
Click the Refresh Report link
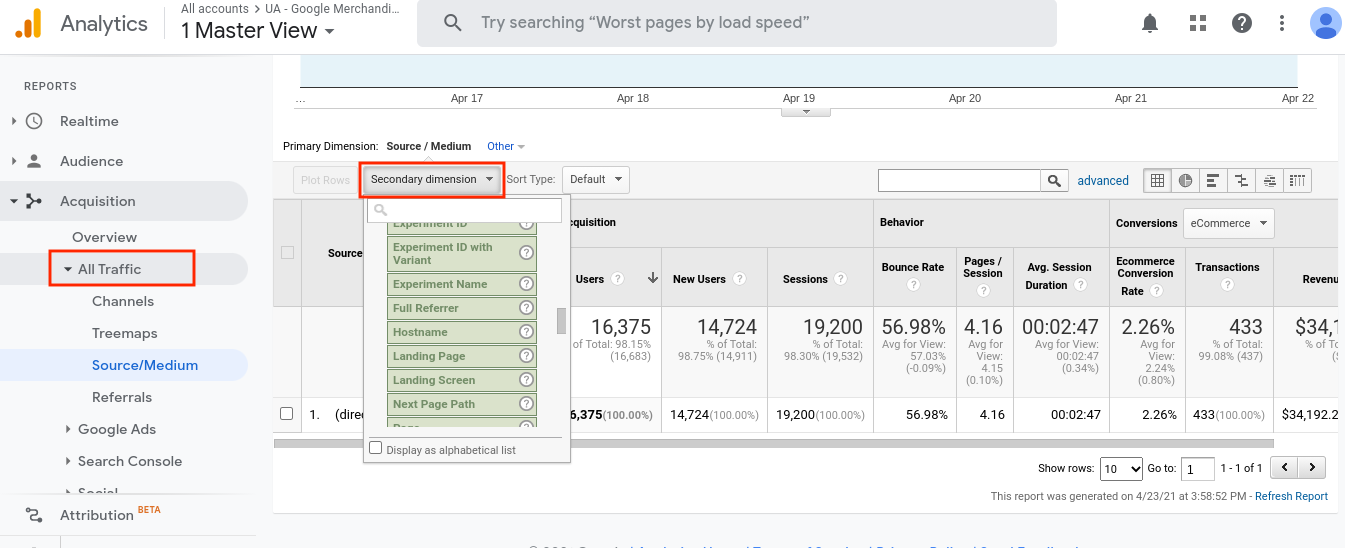[x=1291, y=496]
